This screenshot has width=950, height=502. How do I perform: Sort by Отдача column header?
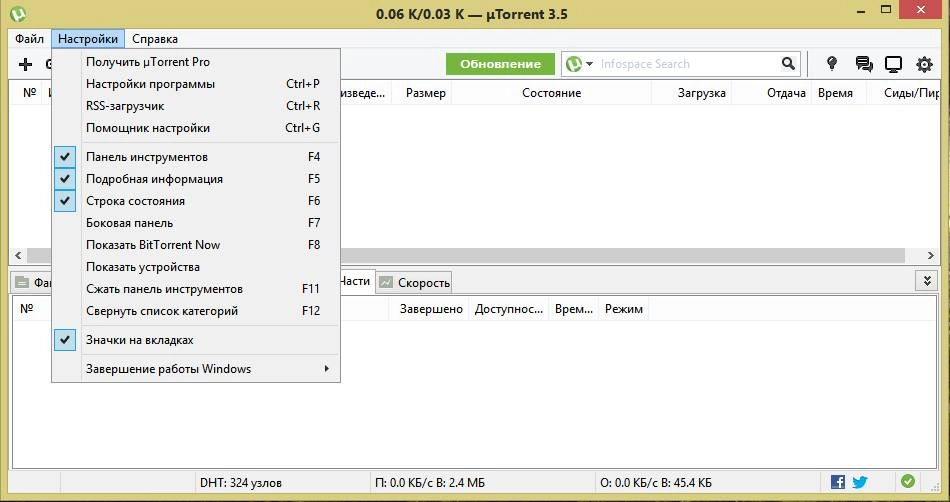[771, 93]
